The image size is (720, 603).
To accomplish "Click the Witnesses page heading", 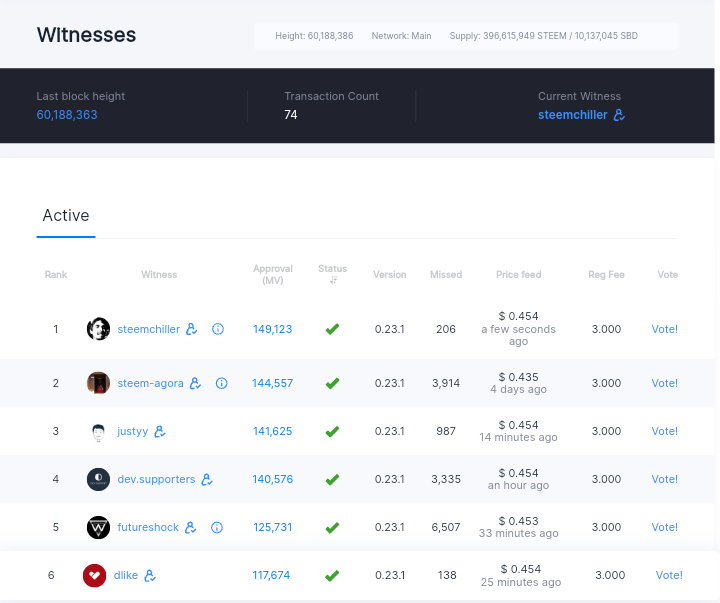I will coord(86,35).
